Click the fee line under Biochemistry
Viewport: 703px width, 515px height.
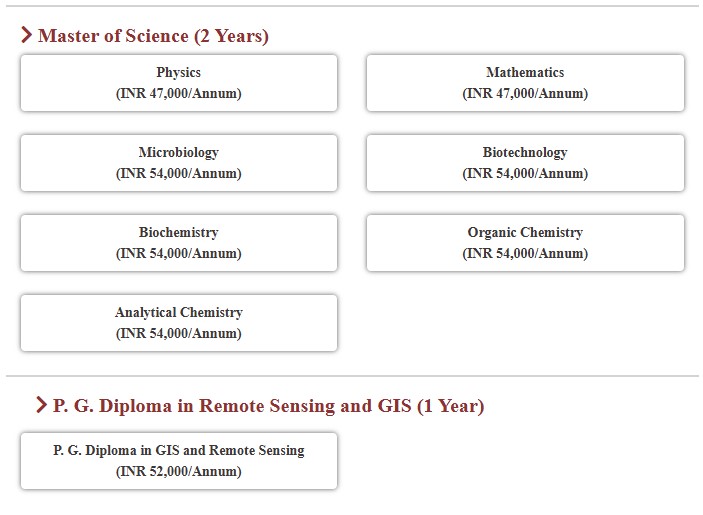178,254
